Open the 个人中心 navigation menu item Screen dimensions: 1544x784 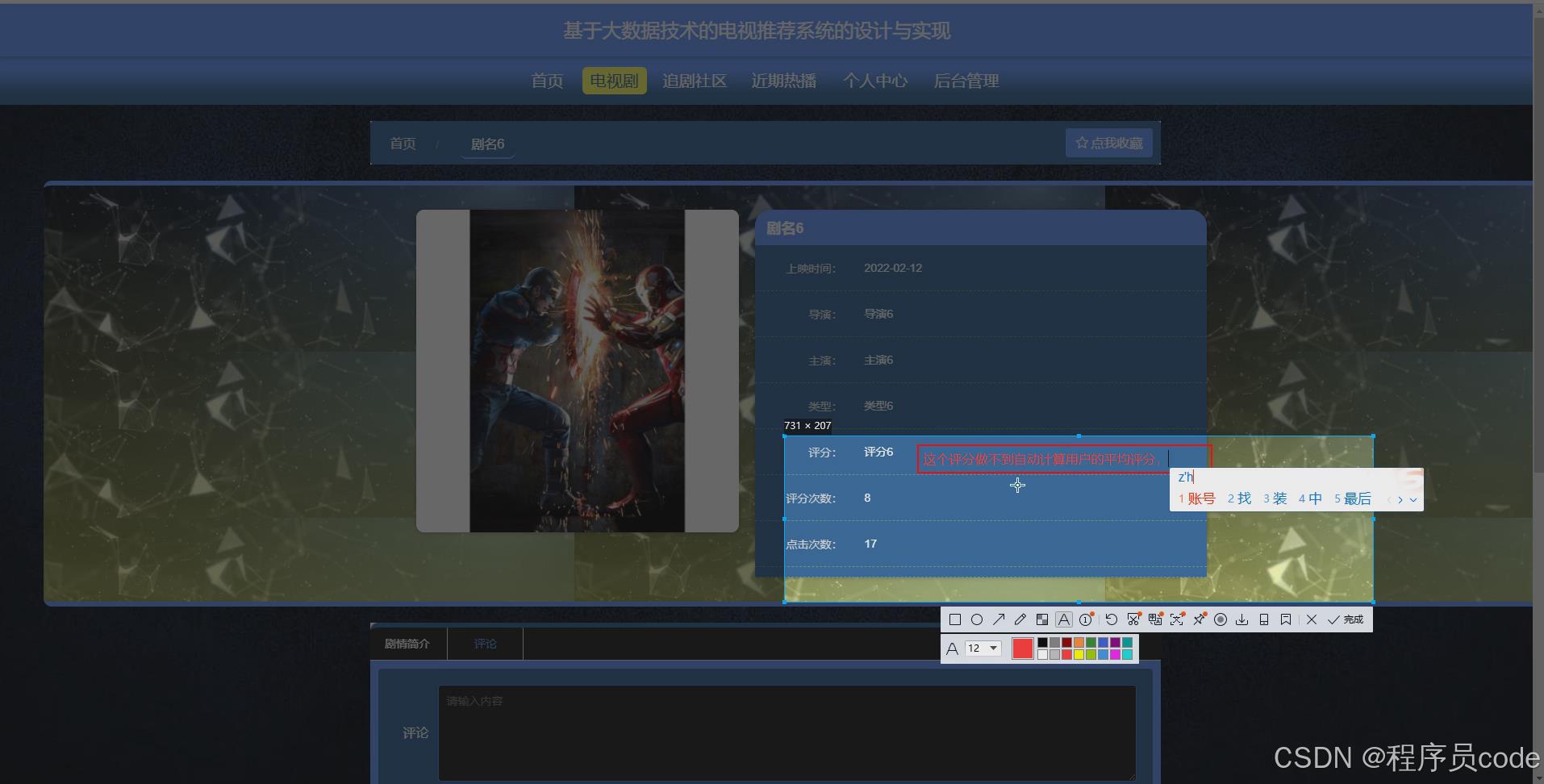876,81
